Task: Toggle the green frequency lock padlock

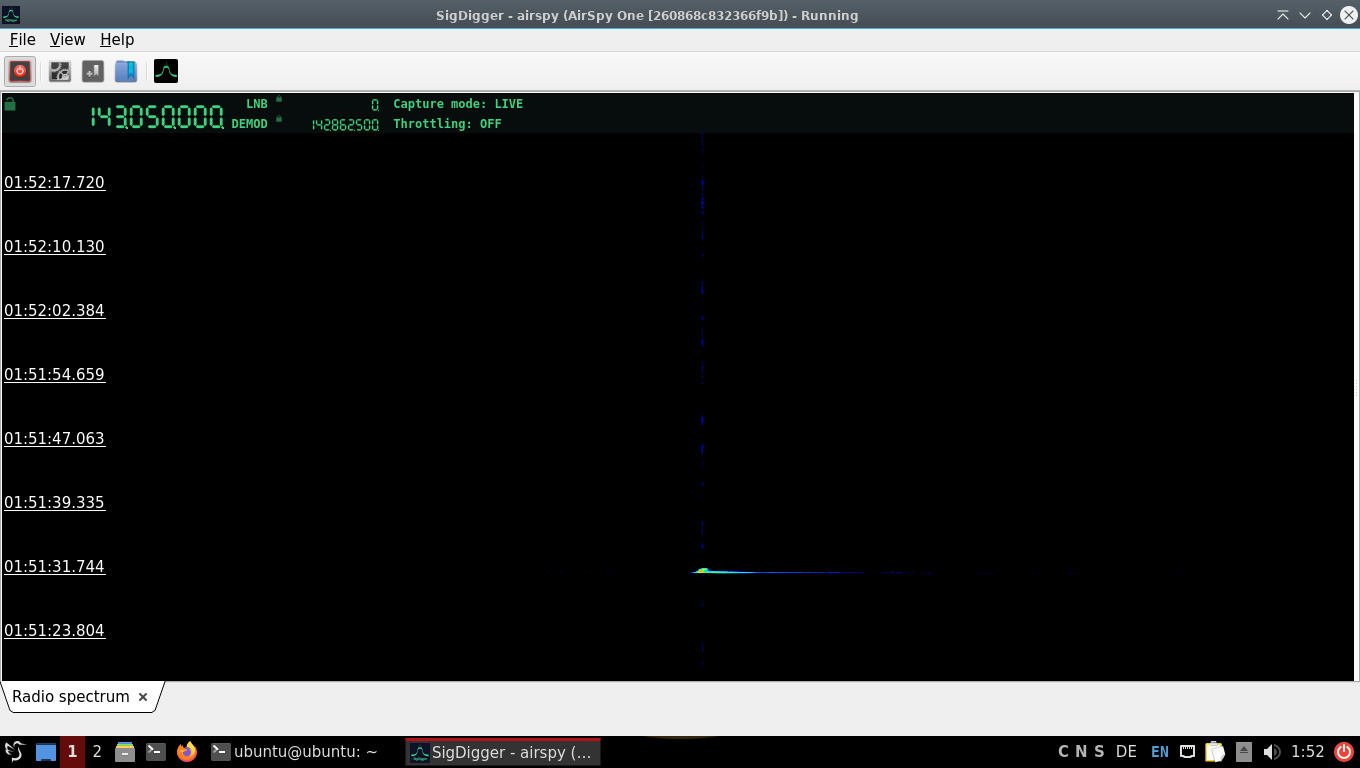Action: click(x=10, y=104)
